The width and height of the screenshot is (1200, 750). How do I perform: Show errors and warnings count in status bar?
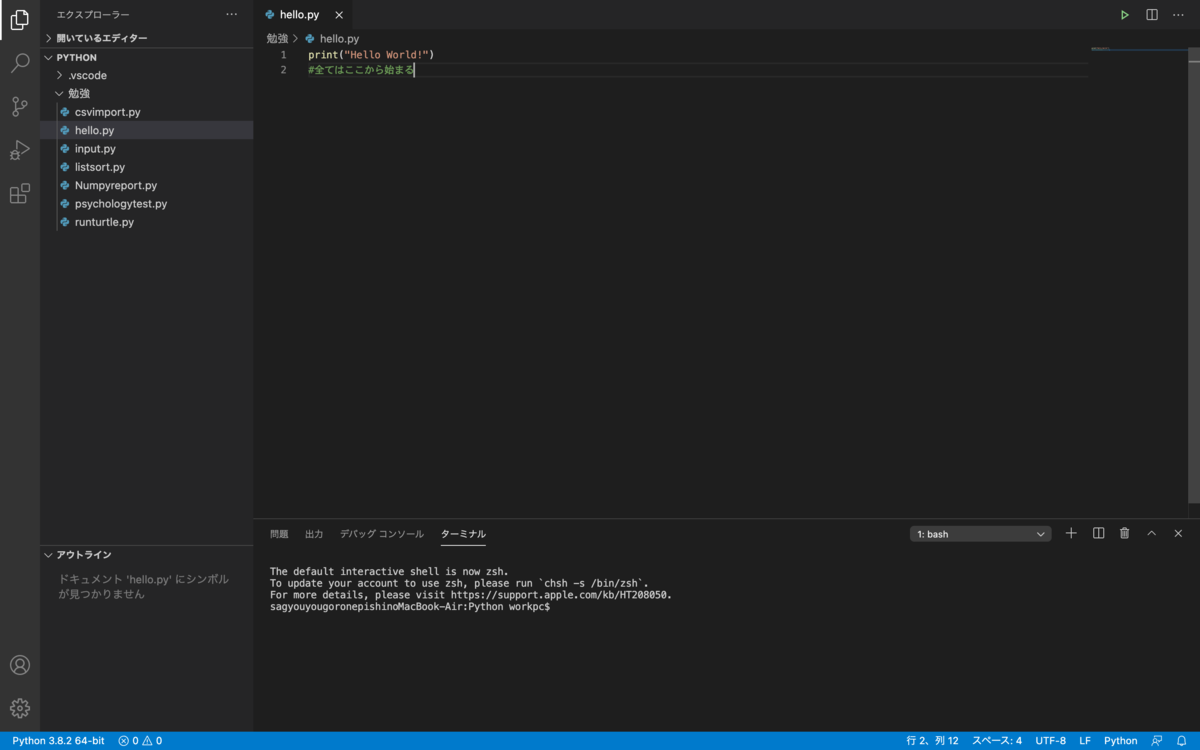[x=140, y=741]
